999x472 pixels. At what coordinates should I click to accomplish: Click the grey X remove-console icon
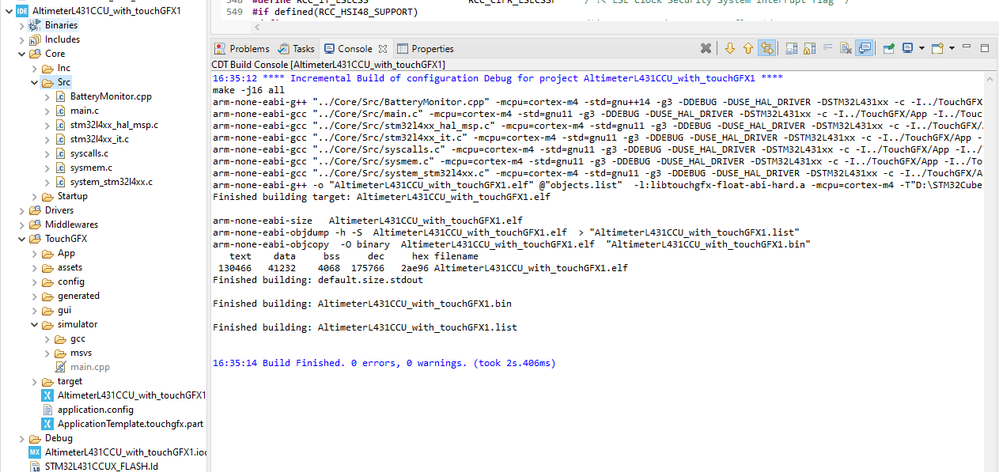[x=705, y=48]
